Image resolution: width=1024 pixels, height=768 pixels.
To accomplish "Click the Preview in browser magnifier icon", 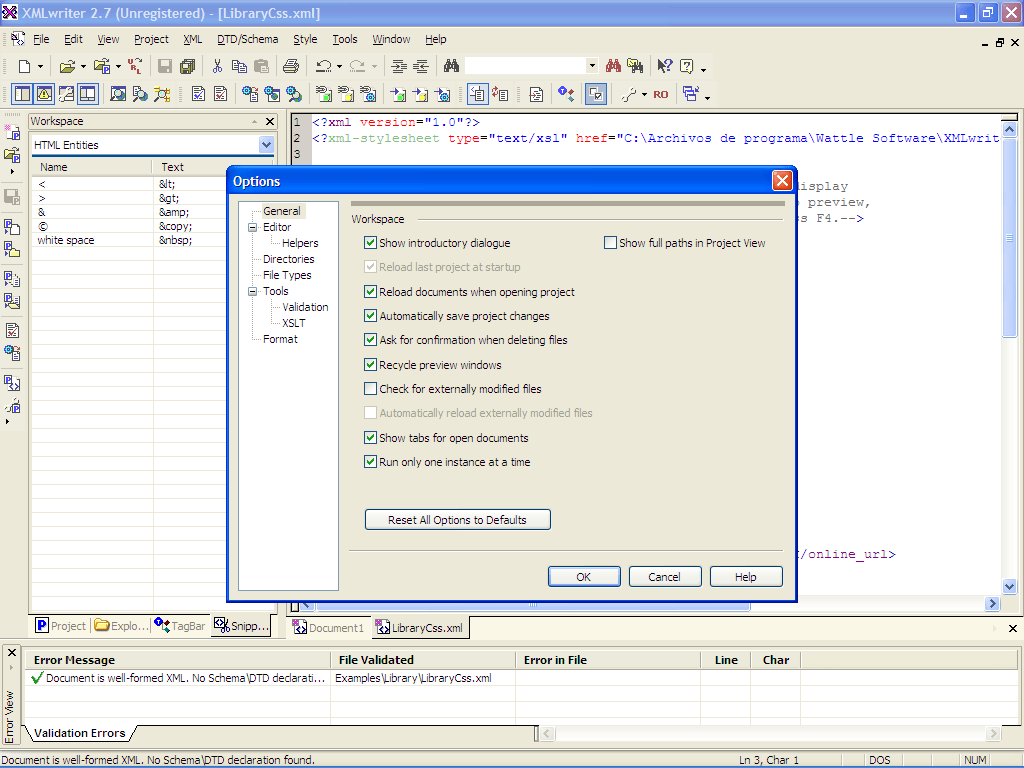I will (118, 95).
